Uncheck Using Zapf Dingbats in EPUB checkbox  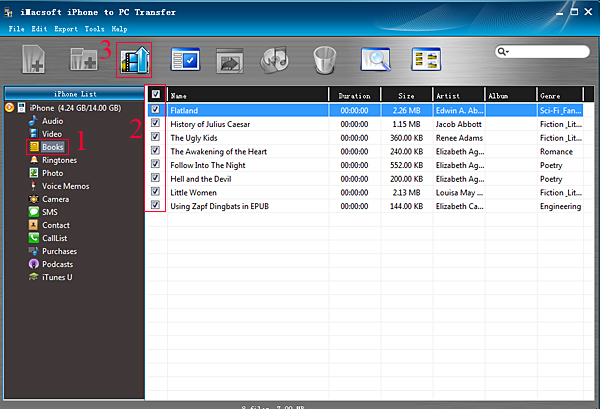pos(155,205)
